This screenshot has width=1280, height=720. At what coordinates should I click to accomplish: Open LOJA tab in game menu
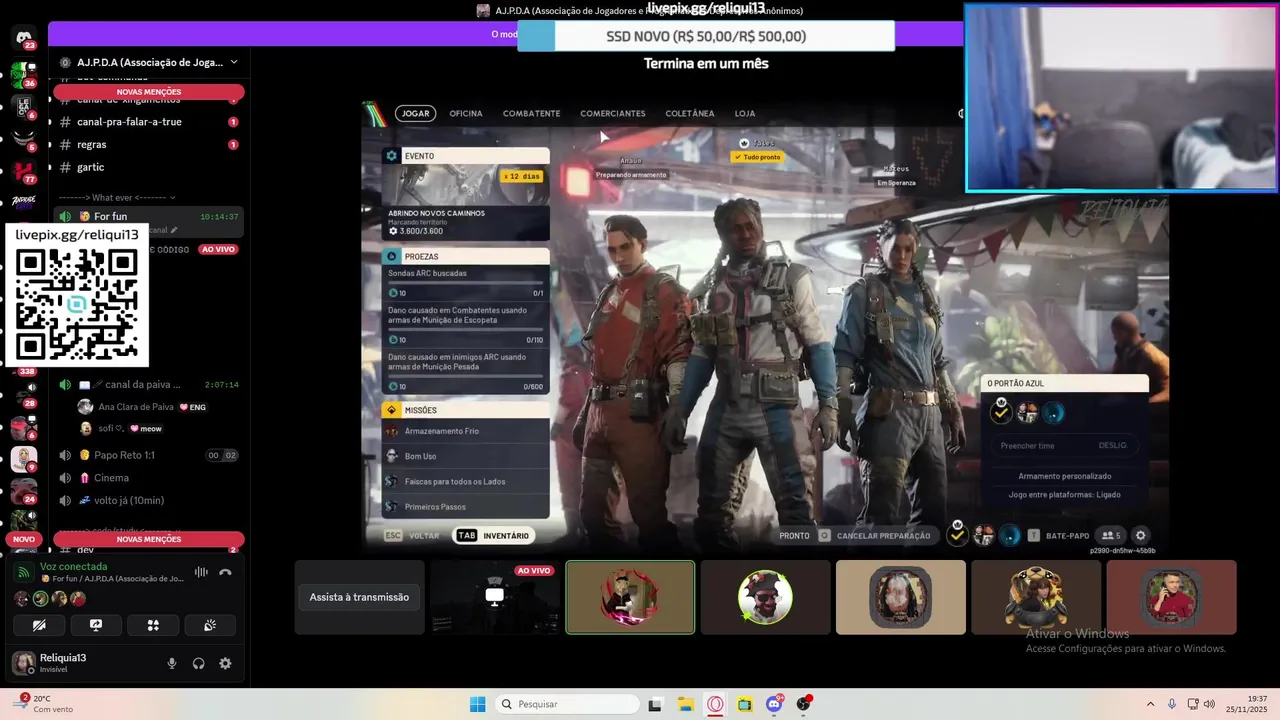click(x=745, y=113)
